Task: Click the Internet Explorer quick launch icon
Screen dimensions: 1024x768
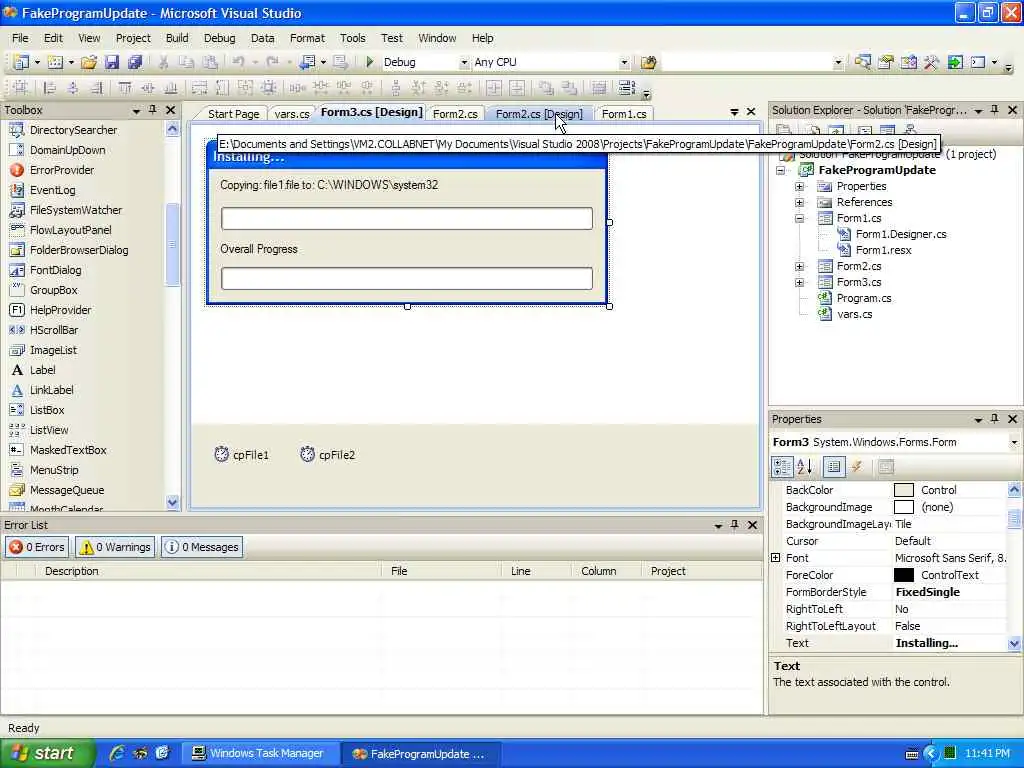Action: pyautogui.click(x=117, y=753)
